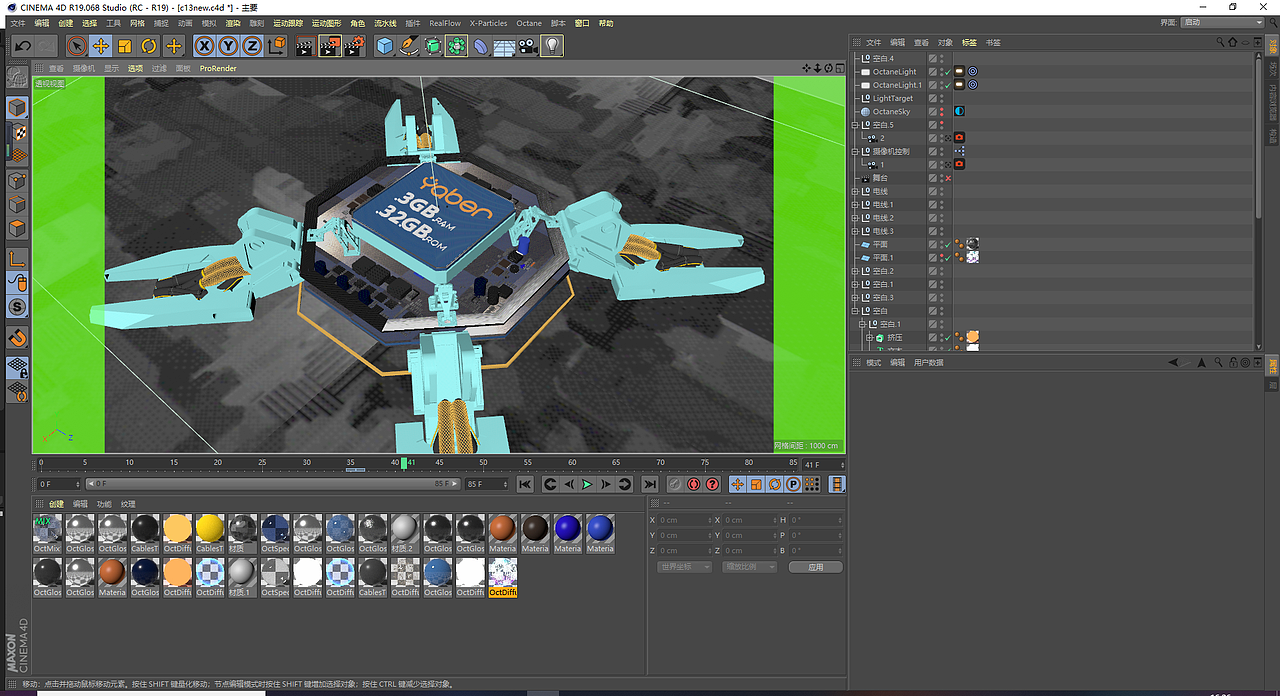This screenshot has width=1280, height=696.
Task: Activate the Scale tool
Action: coord(125,46)
